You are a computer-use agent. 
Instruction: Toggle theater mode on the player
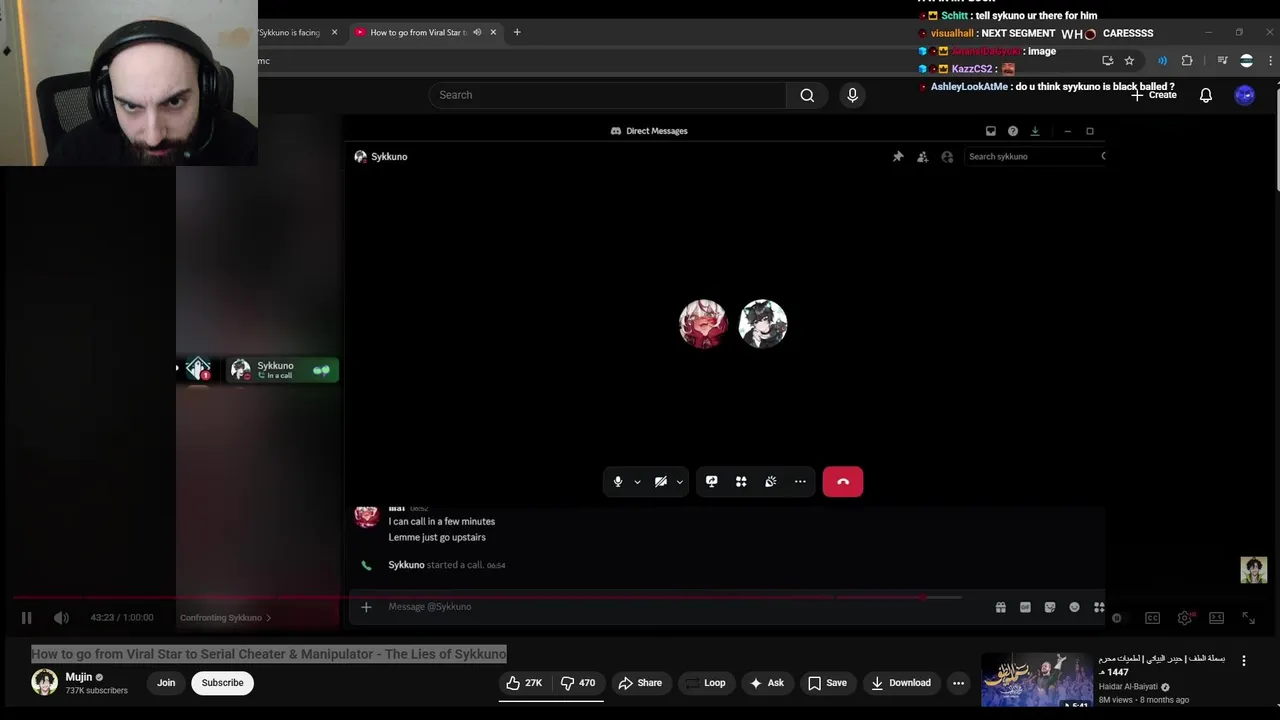click(x=1217, y=618)
